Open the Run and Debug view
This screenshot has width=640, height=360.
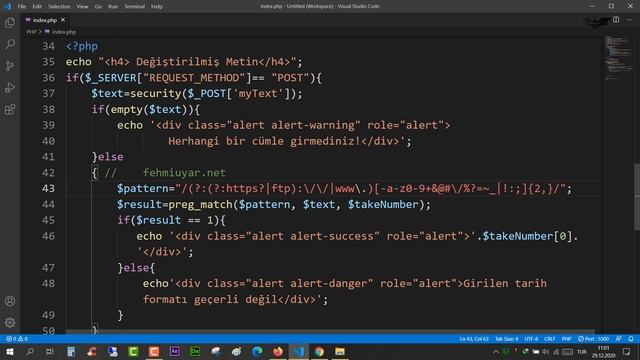[10, 88]
